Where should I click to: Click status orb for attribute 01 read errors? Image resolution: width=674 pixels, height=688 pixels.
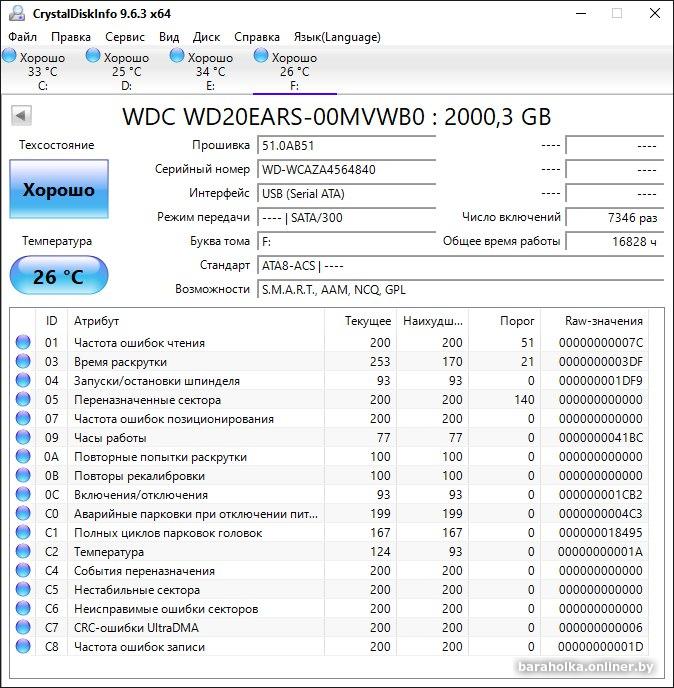click(23, 342)
